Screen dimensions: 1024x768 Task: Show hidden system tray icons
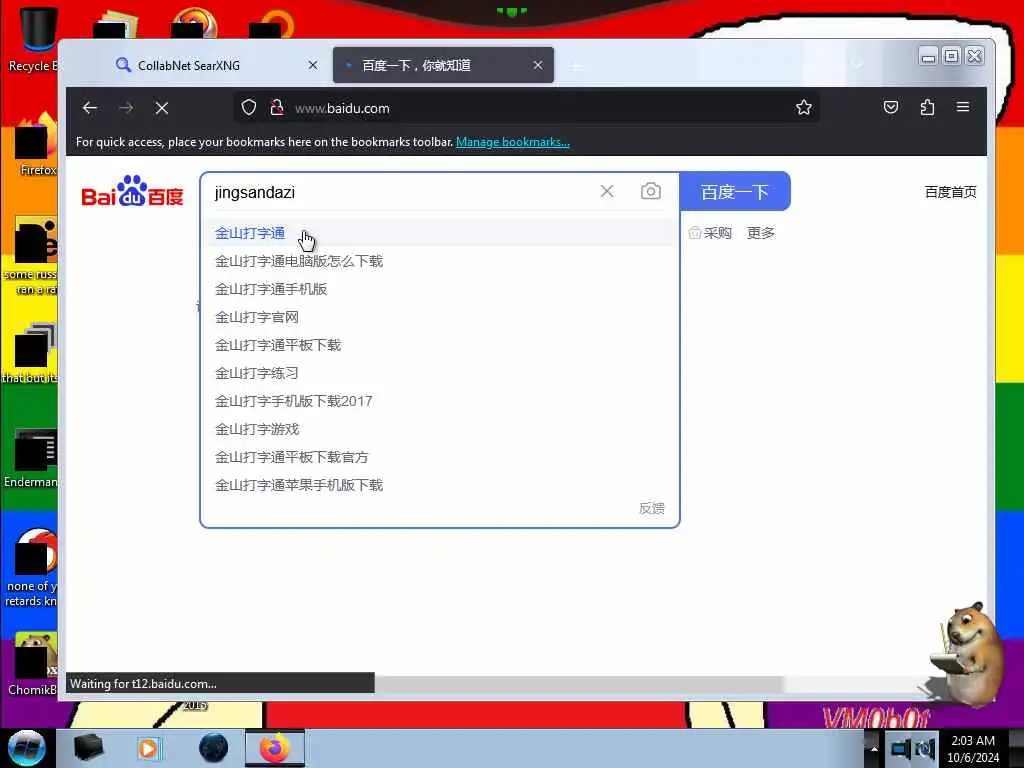tap(874, 749)
